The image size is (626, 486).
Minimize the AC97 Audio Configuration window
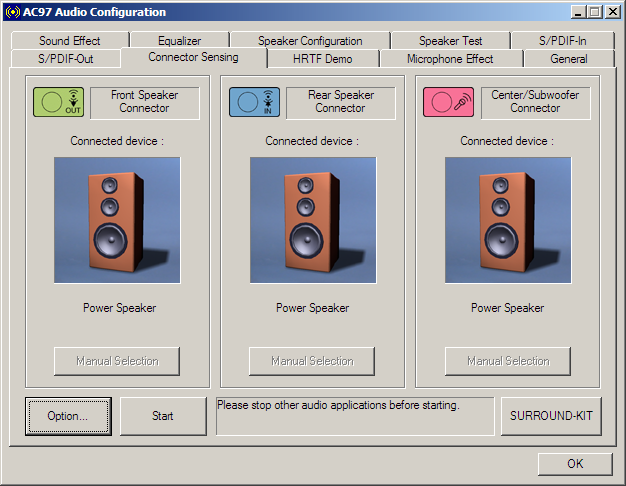click(x=578, y=12)
